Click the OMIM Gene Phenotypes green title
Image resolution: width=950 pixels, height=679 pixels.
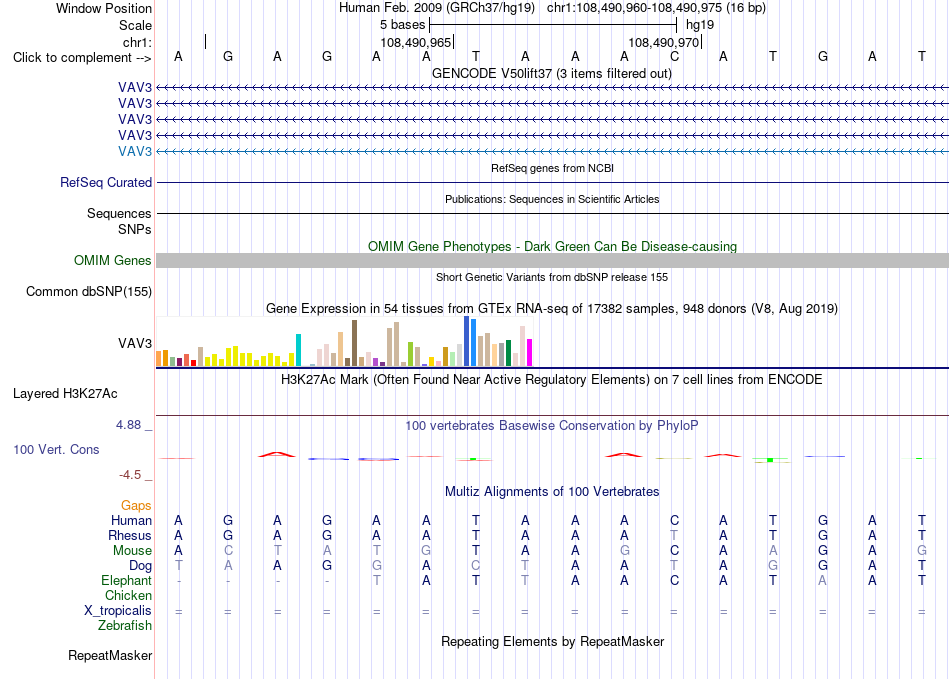point(552,247)
